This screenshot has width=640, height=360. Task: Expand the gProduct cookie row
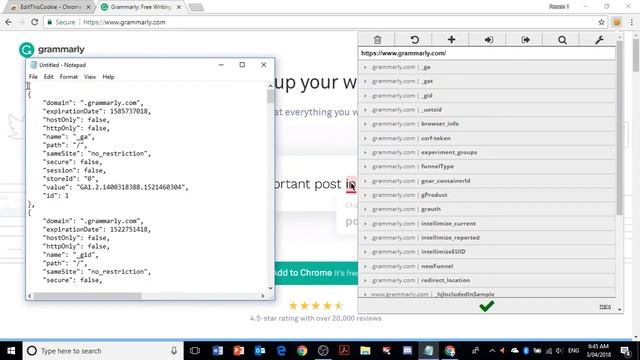pyautogui.click(x=487, y=195)
